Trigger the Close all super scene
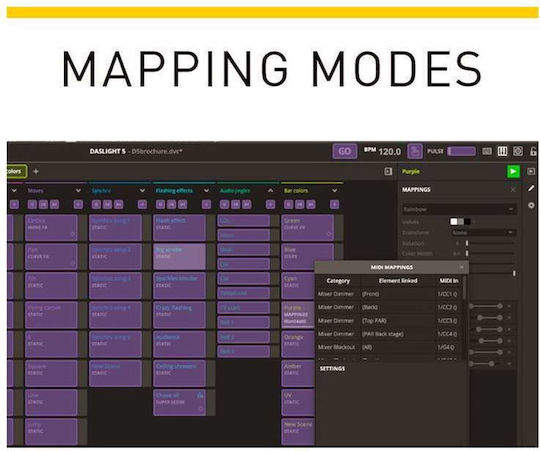 click(x=179, y=402)
